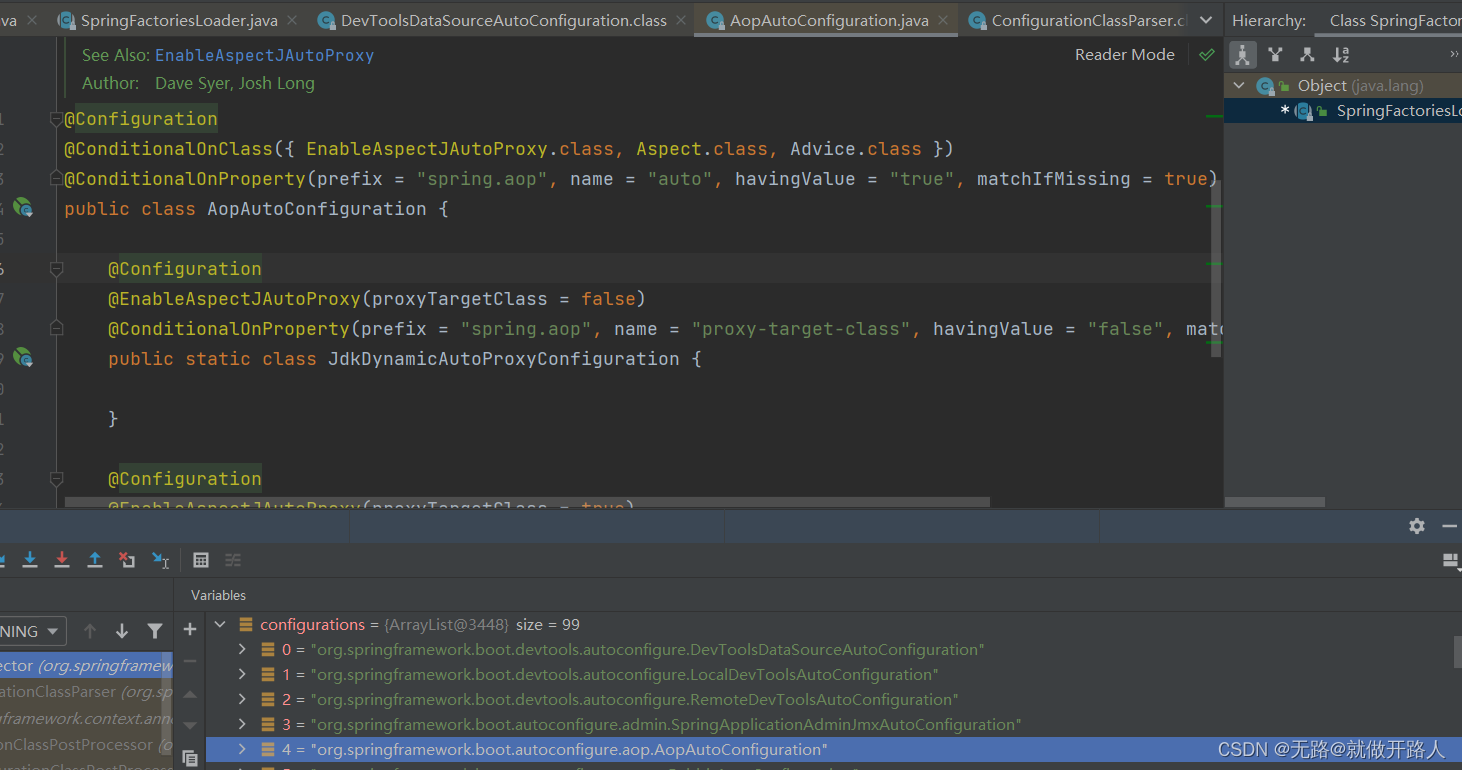Click the editor vertical scrollbar
The height and width of the screenshot is (770, 1462).
click(x=1216, y=270)
